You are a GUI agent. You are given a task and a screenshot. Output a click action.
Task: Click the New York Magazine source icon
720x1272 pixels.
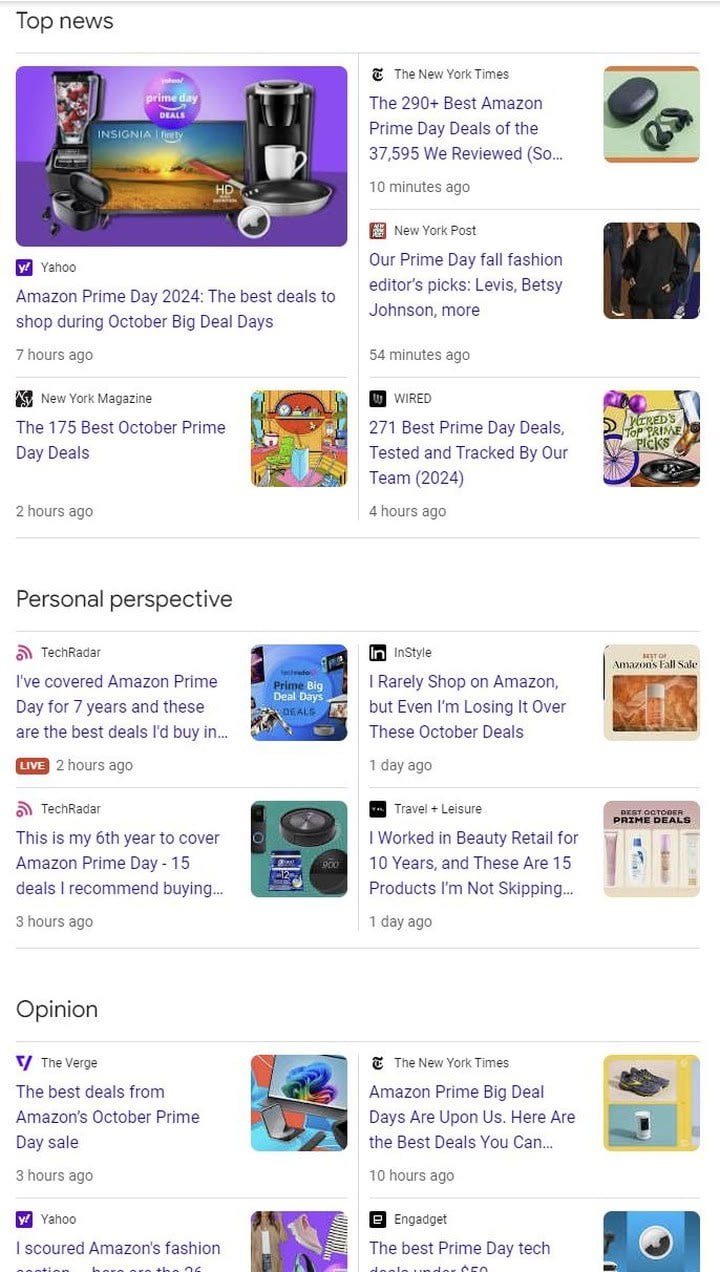click(24, 398)
